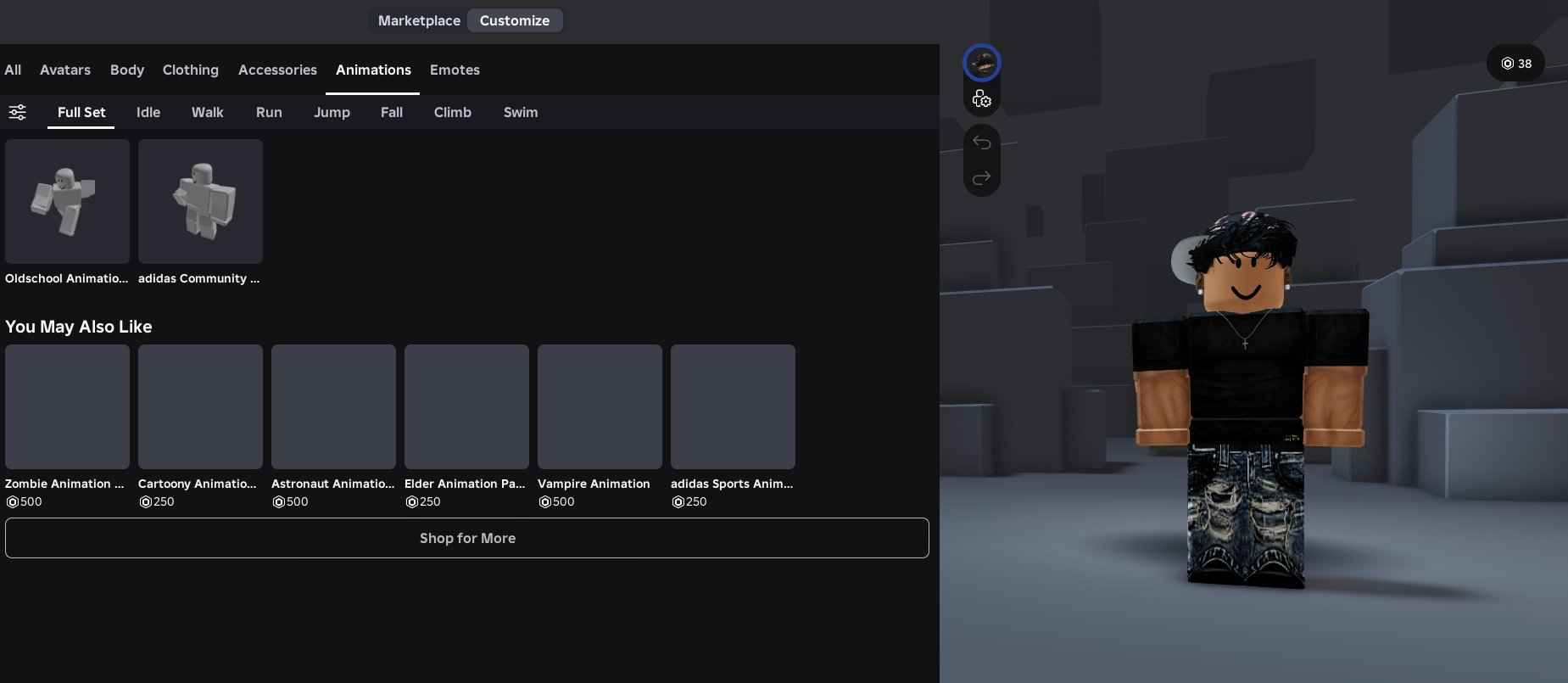The image size is (1568, 683).
Task: Click the Shop for More button
Action: [x=467, y=538]
